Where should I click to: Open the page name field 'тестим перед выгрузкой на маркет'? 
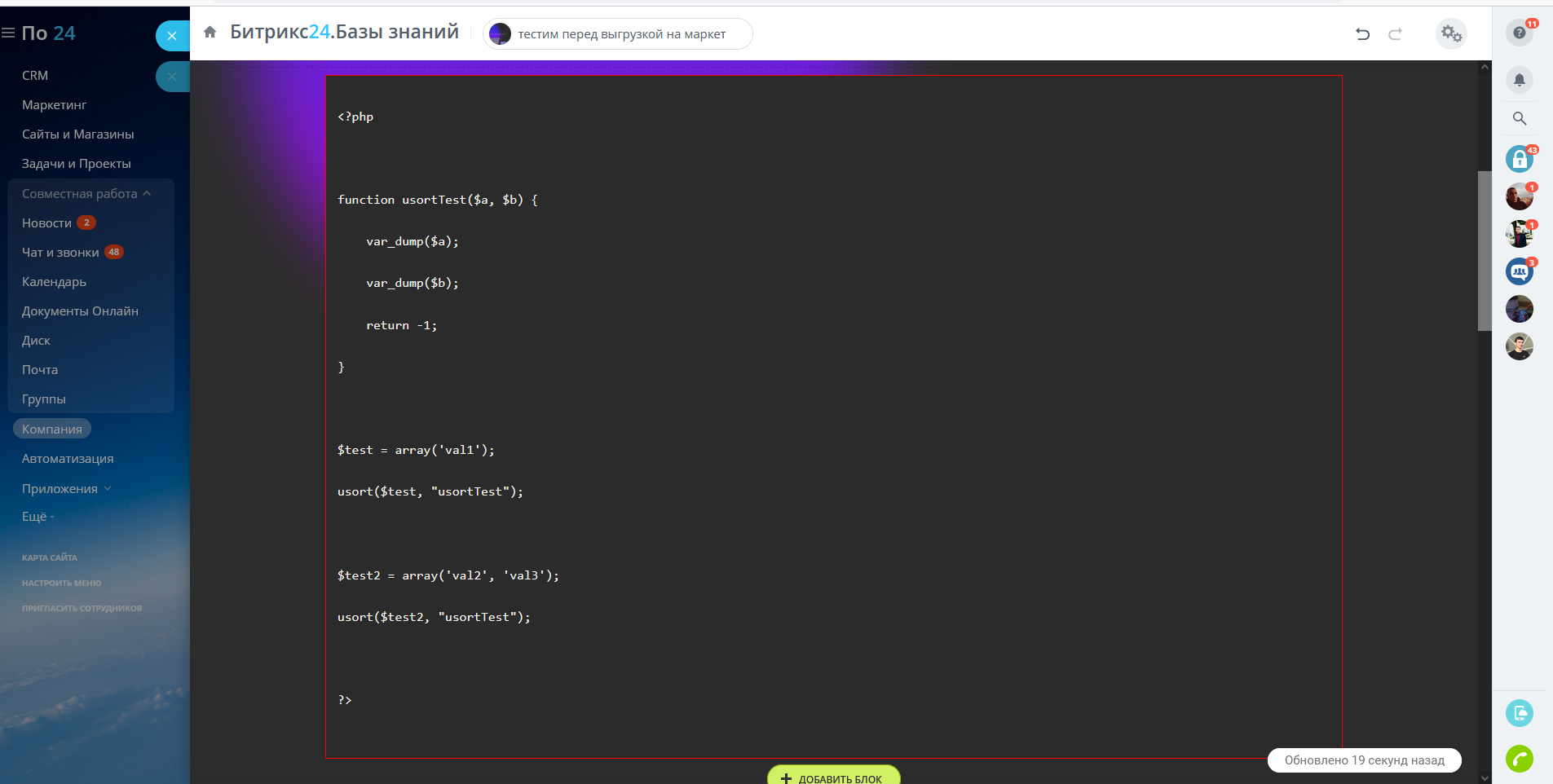click(x=618, y=33)
